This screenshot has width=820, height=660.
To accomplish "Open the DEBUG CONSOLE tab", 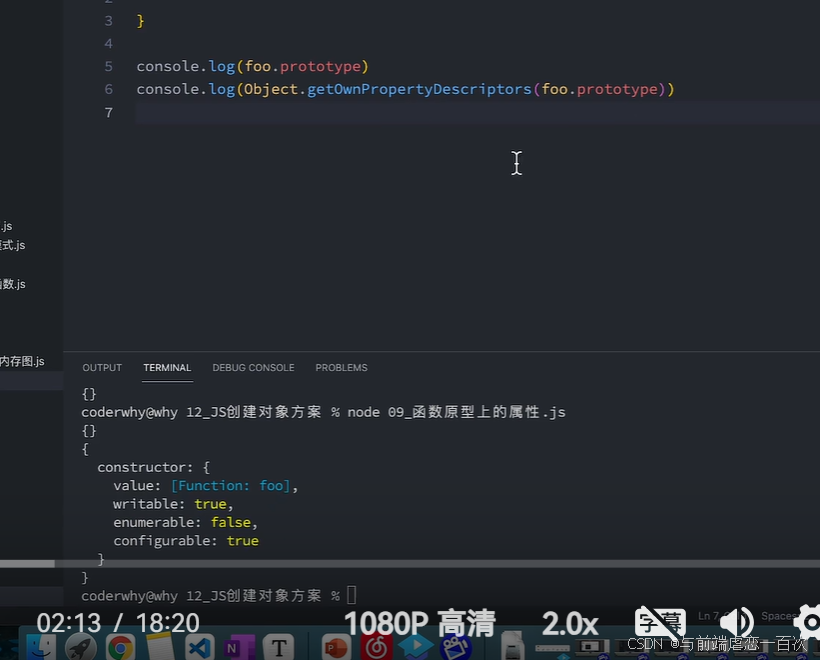I will coord(253,368).
